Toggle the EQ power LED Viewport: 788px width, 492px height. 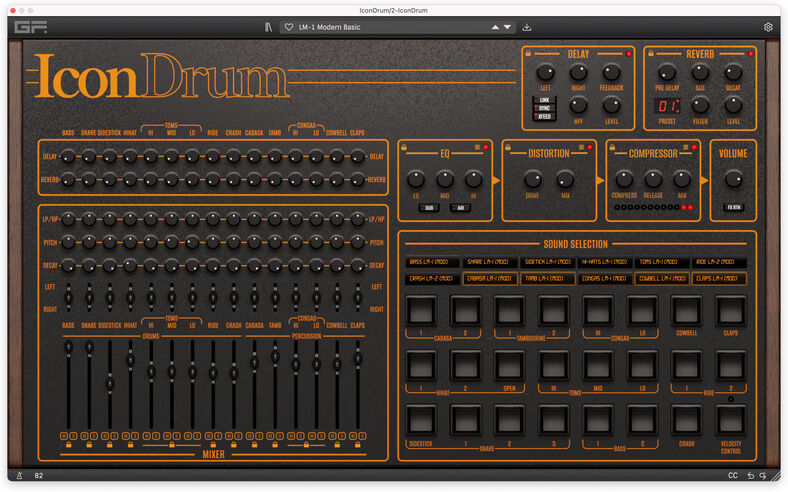(x=485, y=147)
